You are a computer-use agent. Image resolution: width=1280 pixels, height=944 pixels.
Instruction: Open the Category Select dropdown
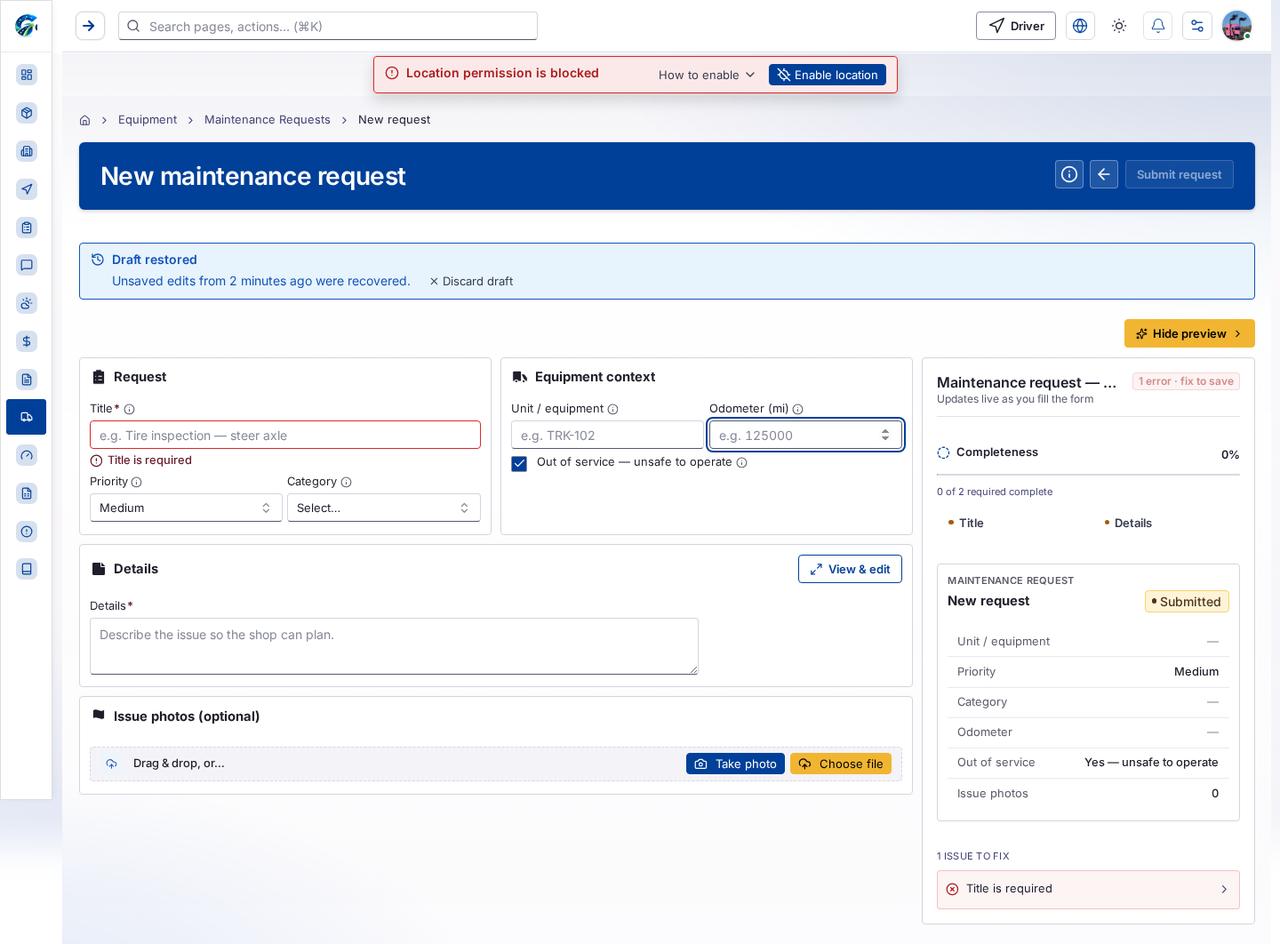pyautogui.click(x=384, y=508)
